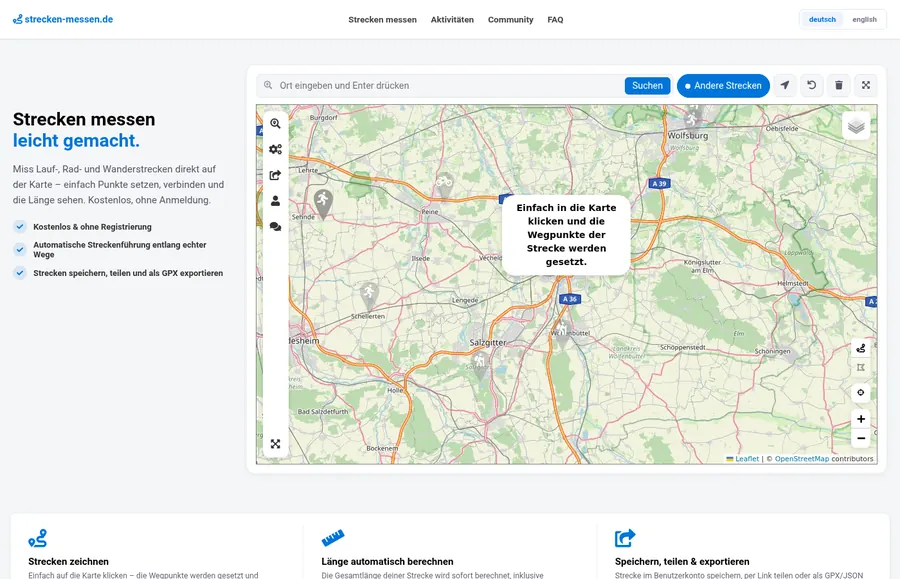This screenshot has width=900, height=579.
Task: Delete route with the trash icon
Action: pyautogui.click(x=839, y=86)
